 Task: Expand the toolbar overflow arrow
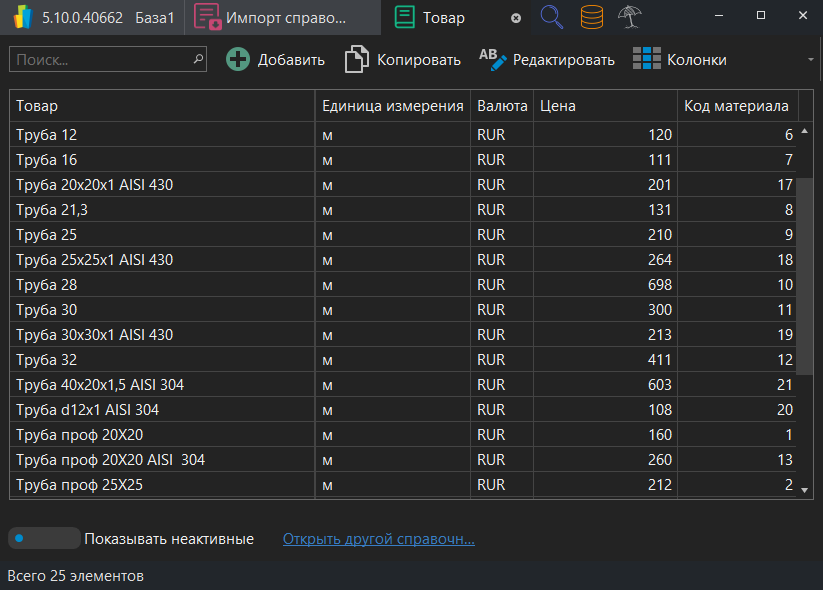point(811,60)
